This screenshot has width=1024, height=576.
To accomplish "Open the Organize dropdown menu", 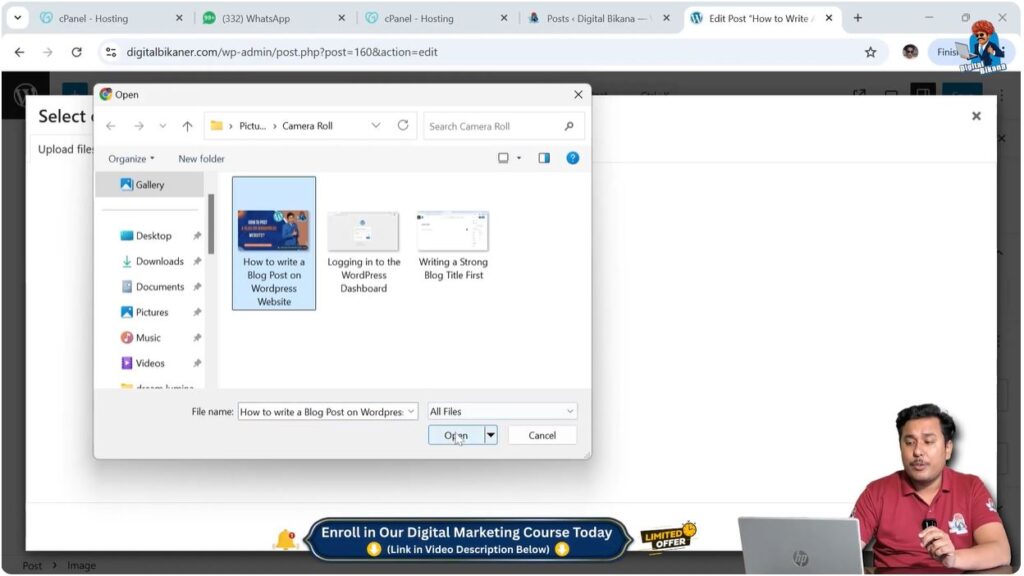I will point(131,159).
